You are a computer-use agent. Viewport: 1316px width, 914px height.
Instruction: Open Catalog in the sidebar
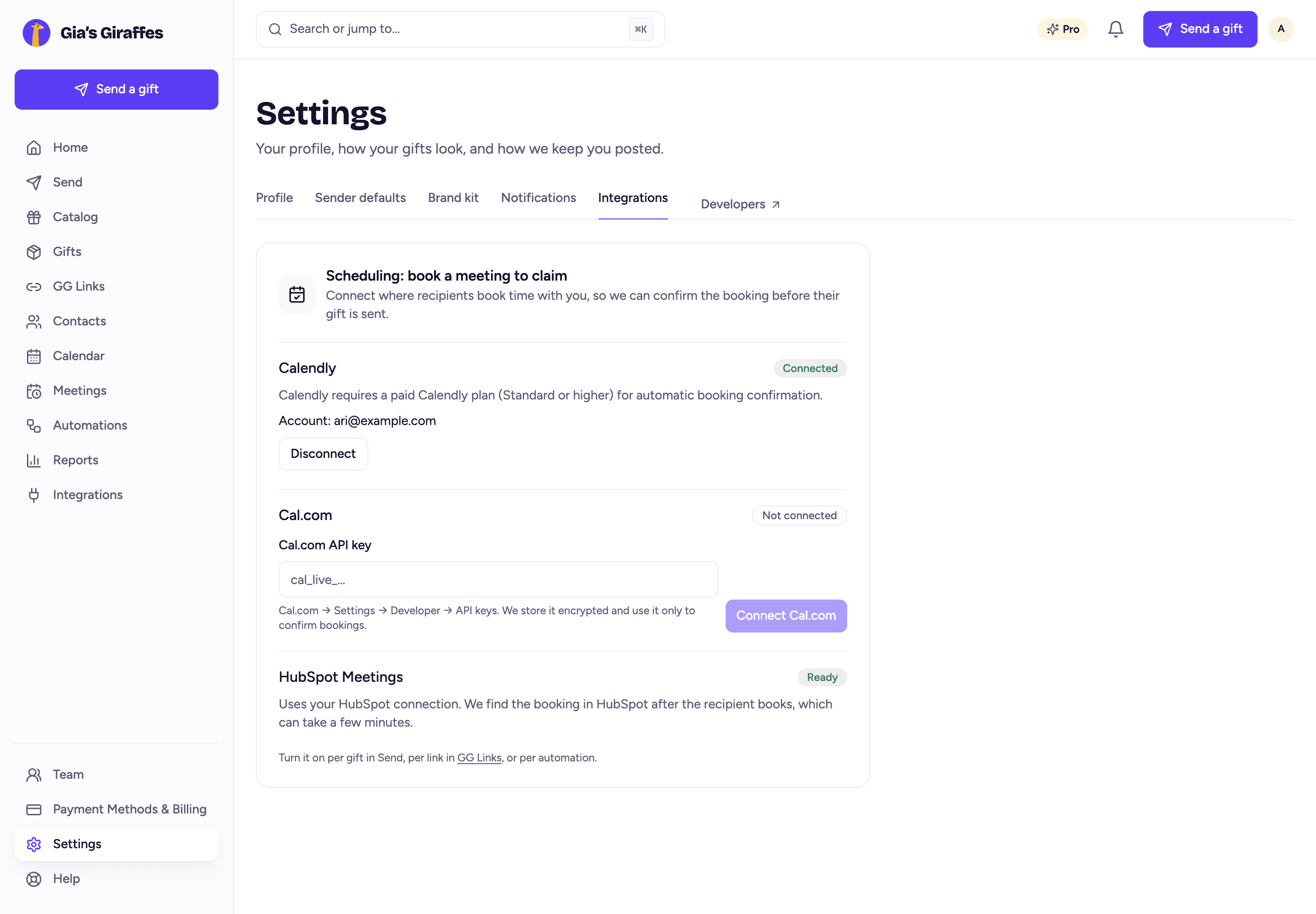pyautogui.click(x=116, y=217)
